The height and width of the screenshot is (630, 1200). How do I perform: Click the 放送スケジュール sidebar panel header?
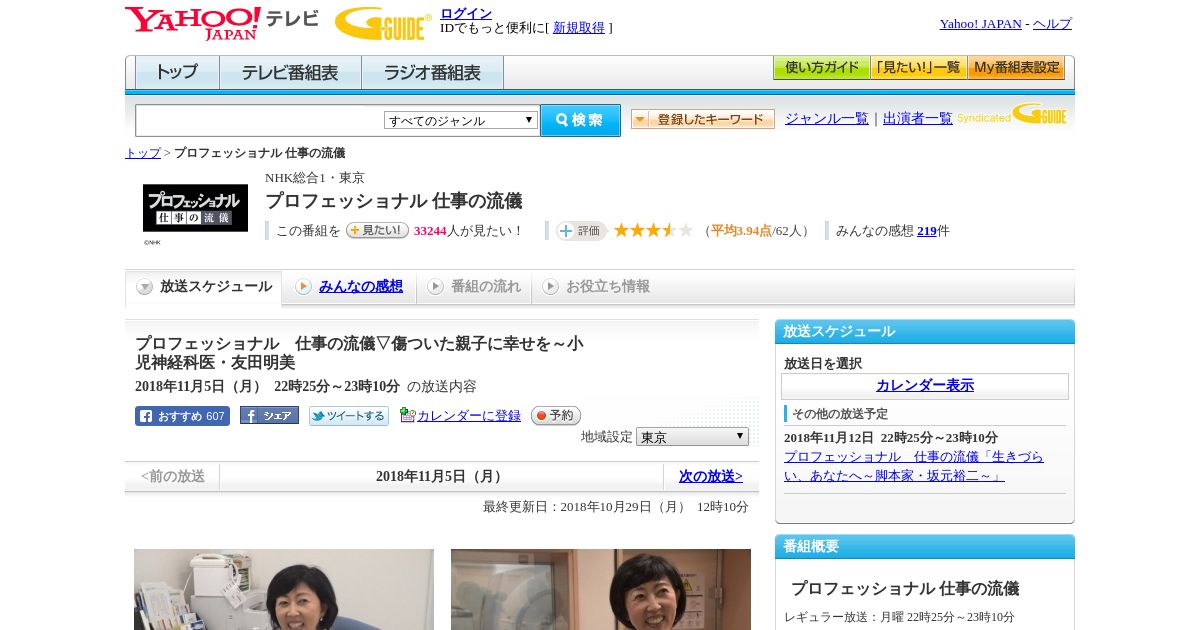(925, 332)
